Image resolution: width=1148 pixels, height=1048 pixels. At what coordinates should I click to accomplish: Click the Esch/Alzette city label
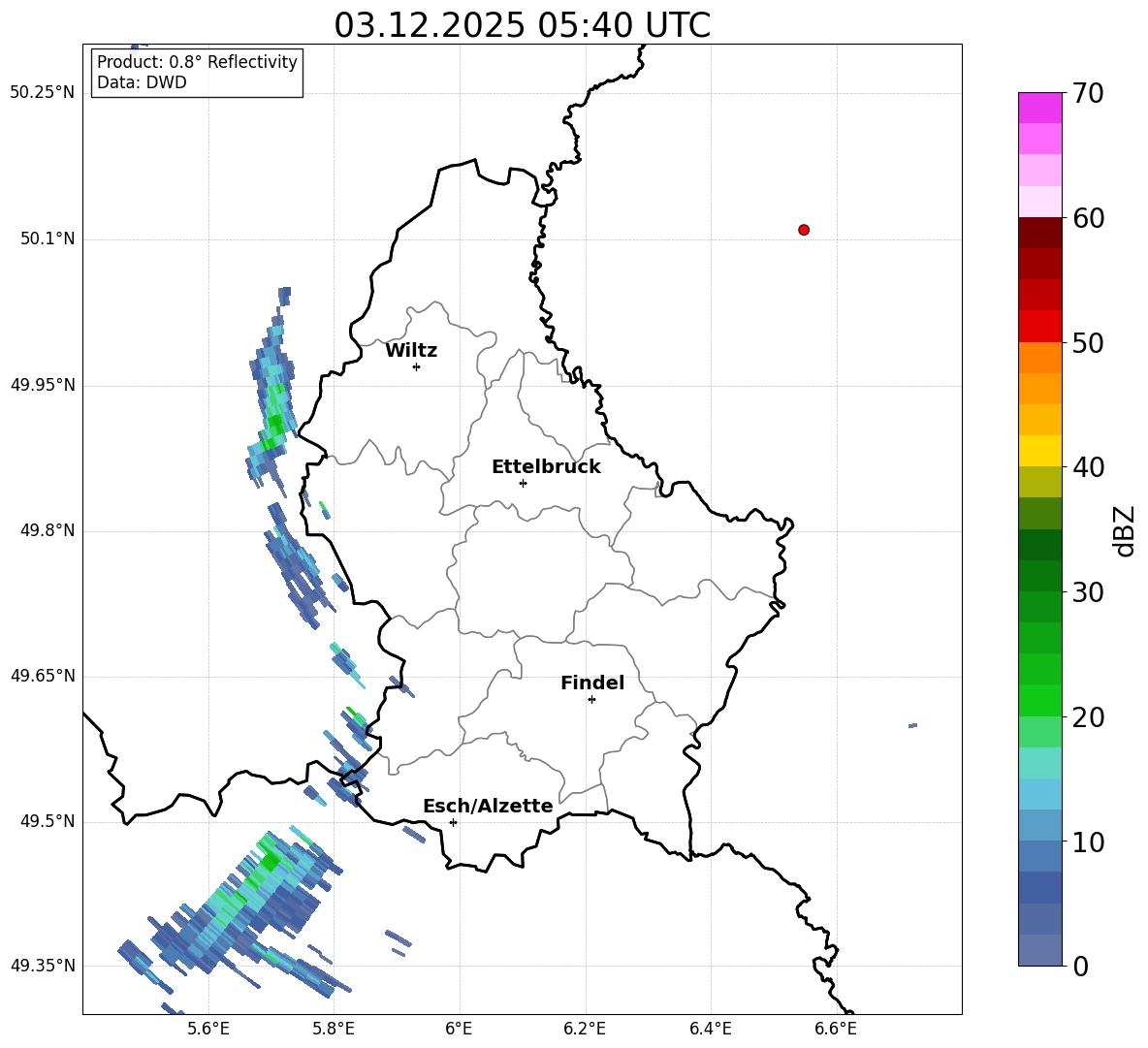[x=488, y=806]
